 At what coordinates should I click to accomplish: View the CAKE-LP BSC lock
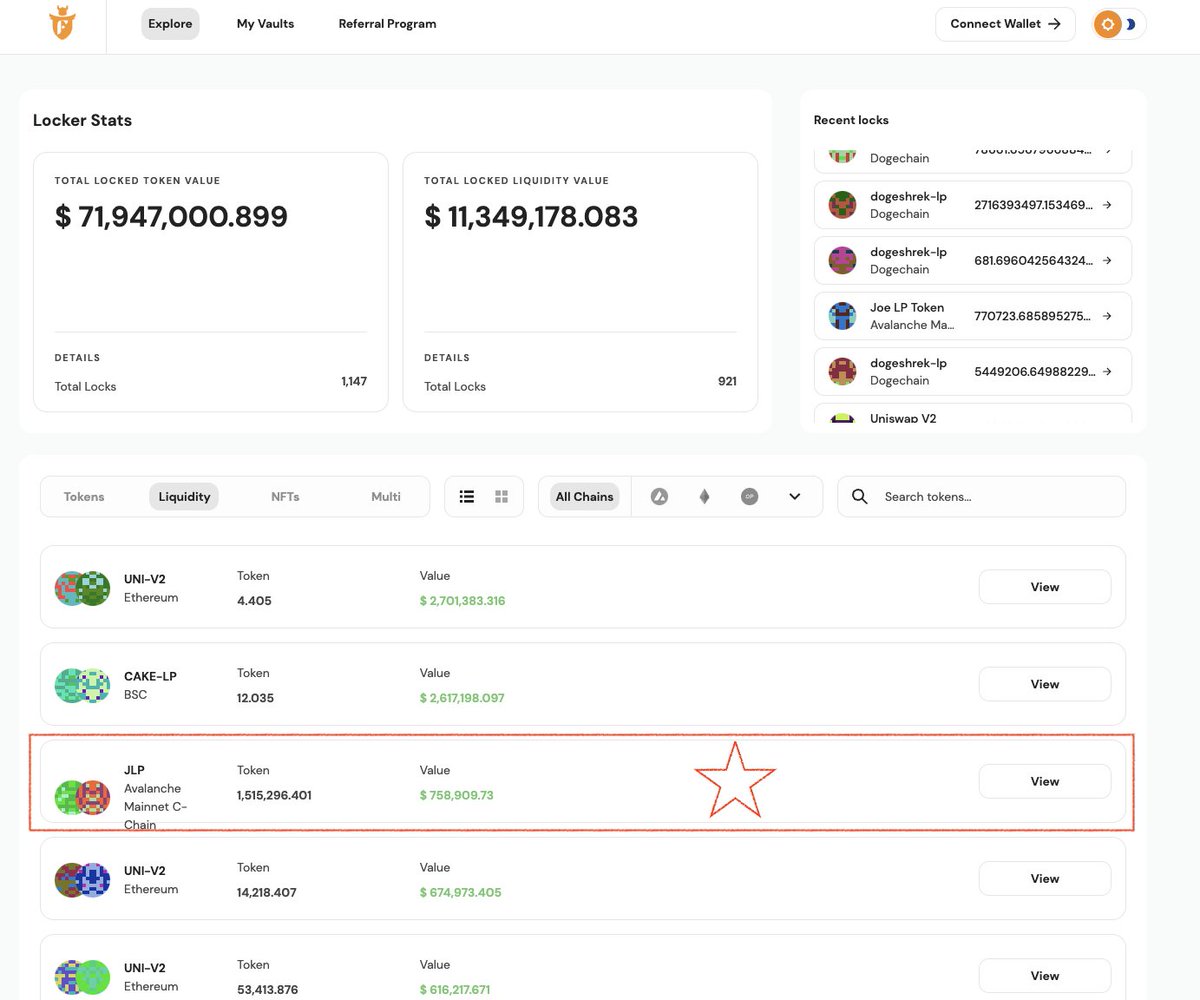coord(1045,684)
